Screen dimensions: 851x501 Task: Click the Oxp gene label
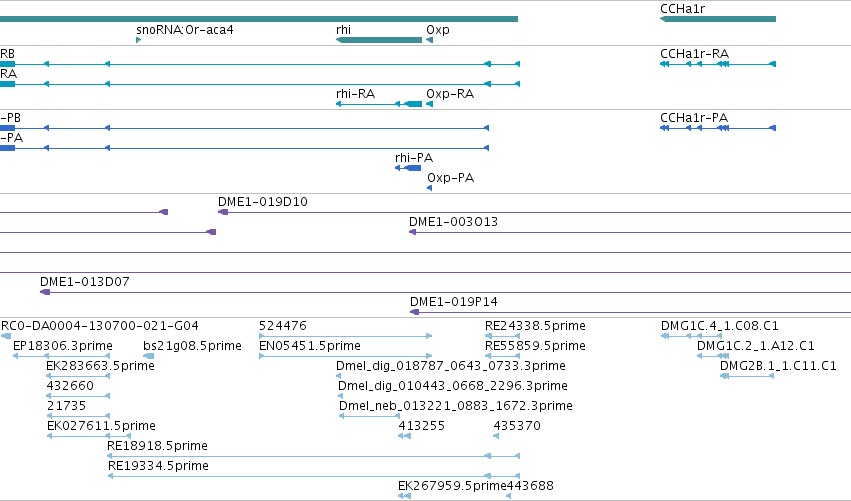click(x=438, y=30)
